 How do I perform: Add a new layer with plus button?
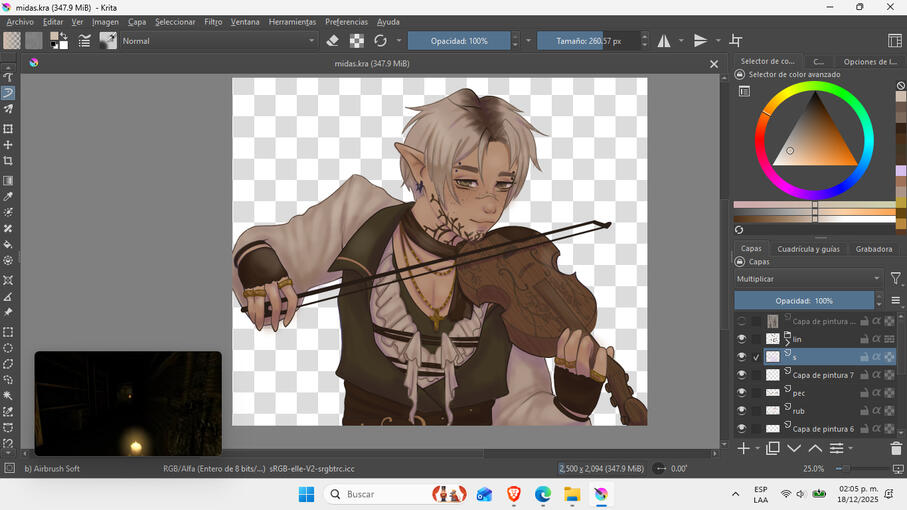743,448
